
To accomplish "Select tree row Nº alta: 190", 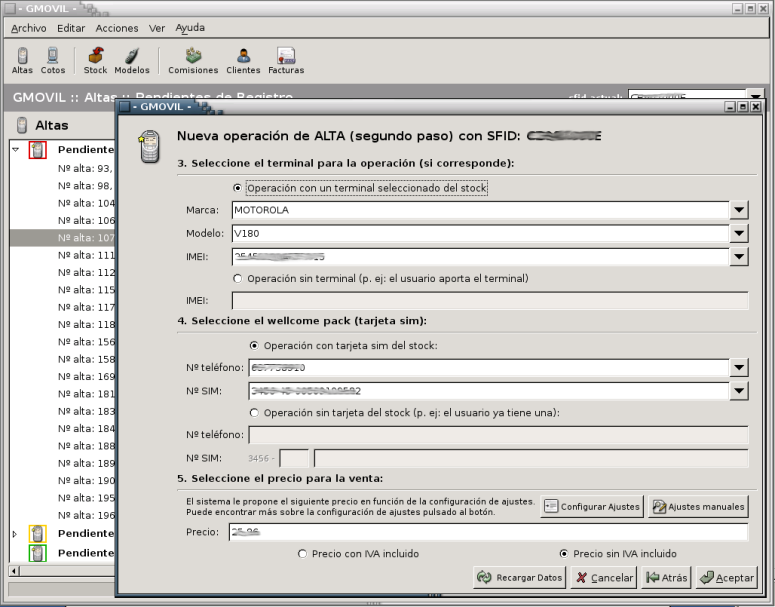I will 86,480.
